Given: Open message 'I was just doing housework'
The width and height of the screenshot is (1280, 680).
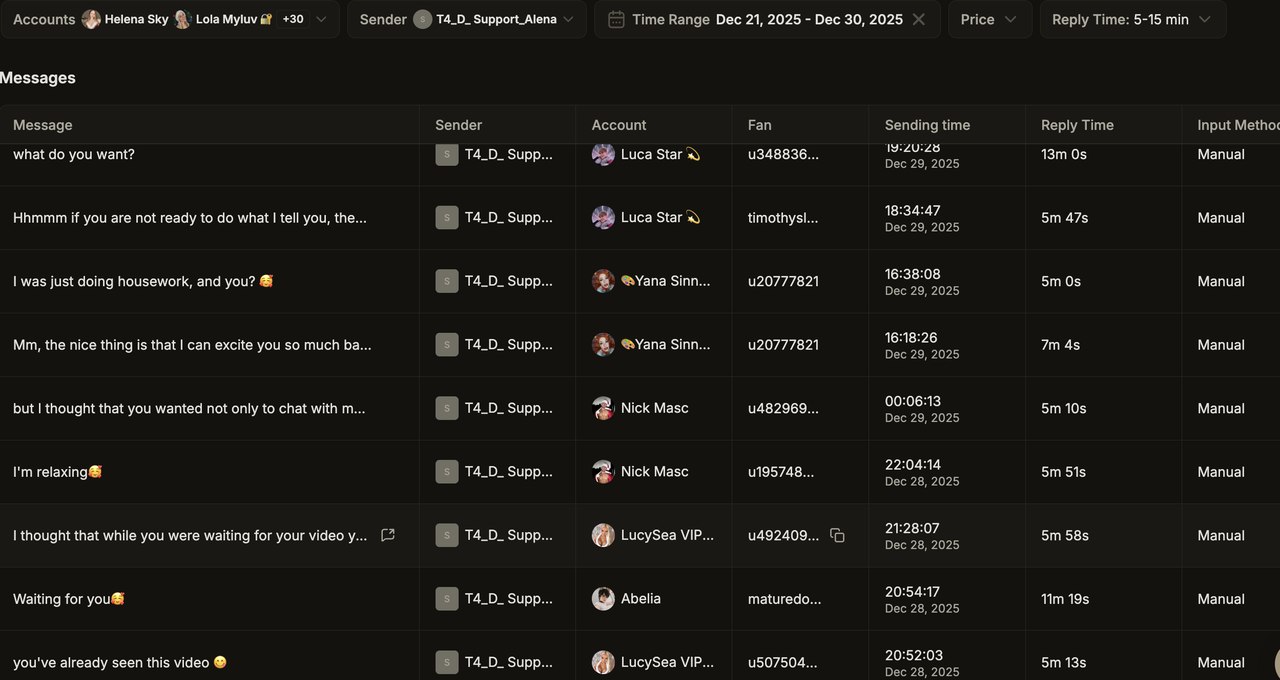Looking at the screenshot, I should coord(143,281).
